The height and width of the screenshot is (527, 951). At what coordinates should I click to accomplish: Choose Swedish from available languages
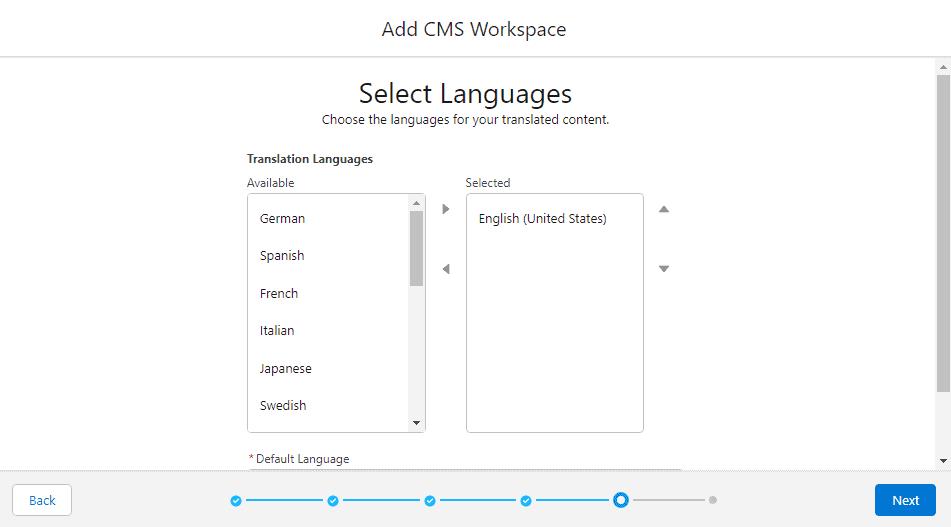(x=283, y=406)
